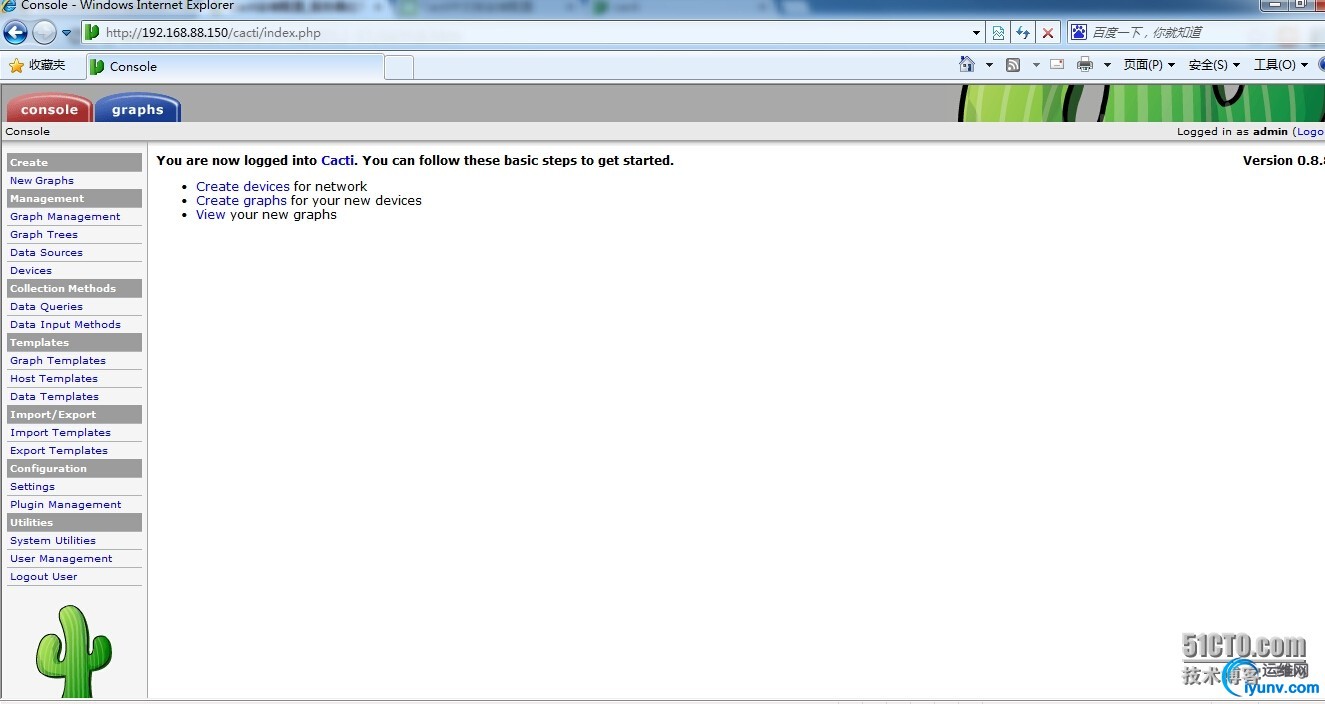The width and height of the screenshot is (1325, 704).
Task: Open Data Queries in the sidebar
Action: [x=46, y=307]
